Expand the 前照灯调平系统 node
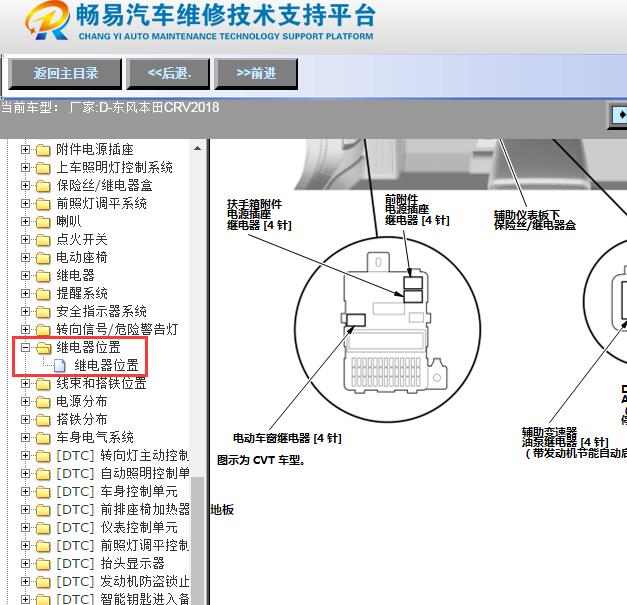The image size is (627, 605). pyautogui.click(x=25, y=203)
